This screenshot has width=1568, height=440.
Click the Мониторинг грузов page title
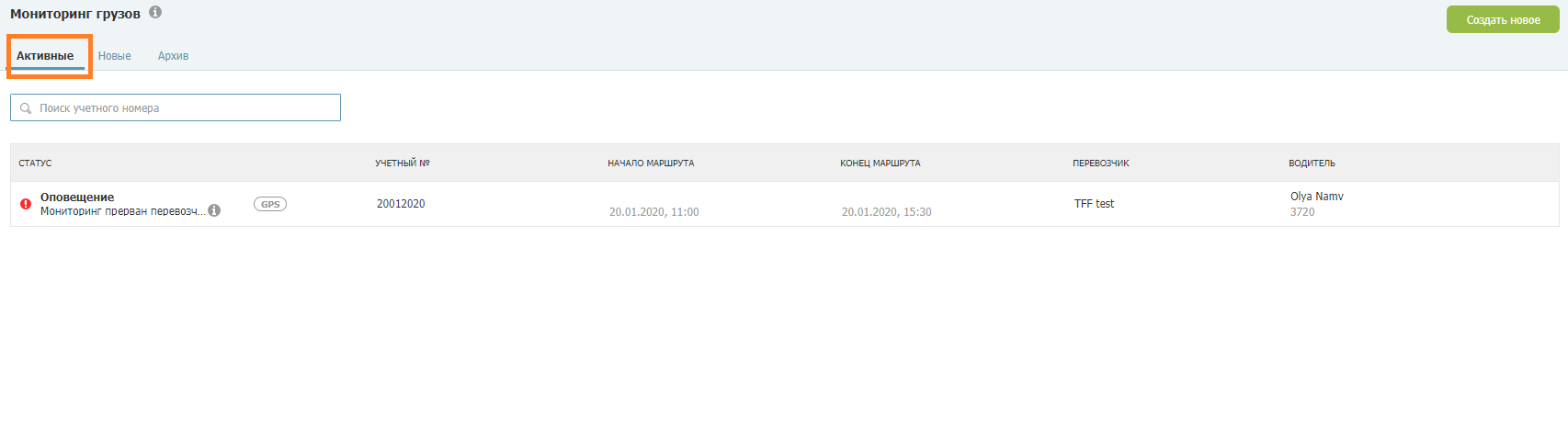[75, 14]
